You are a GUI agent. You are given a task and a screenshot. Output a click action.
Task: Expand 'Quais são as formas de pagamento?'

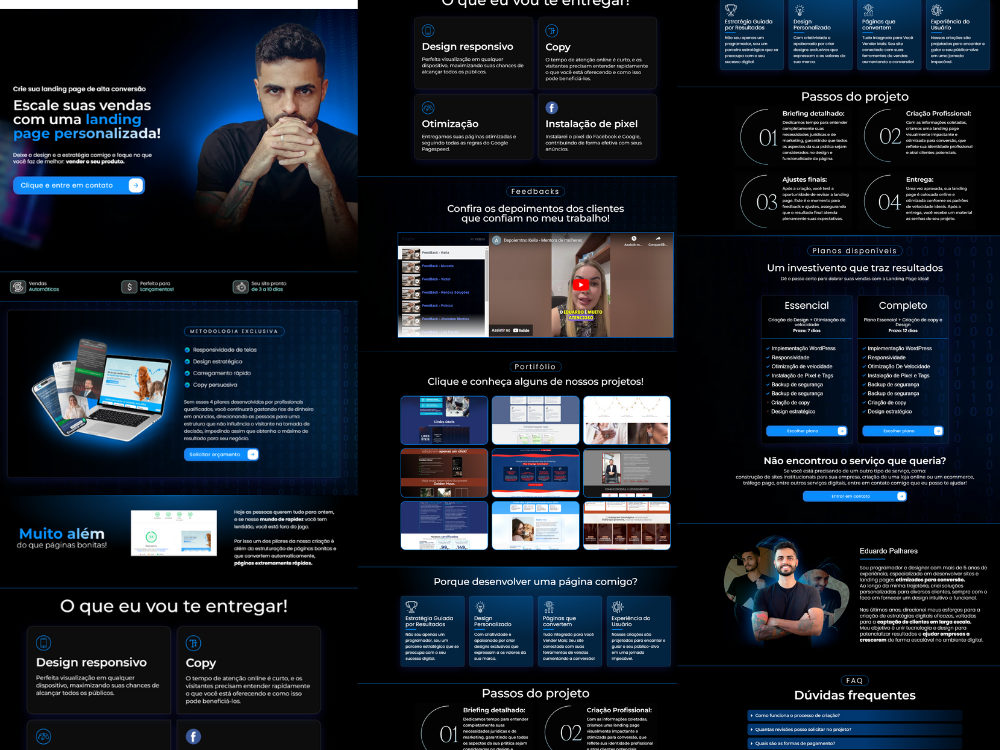[x=855, y=744]
